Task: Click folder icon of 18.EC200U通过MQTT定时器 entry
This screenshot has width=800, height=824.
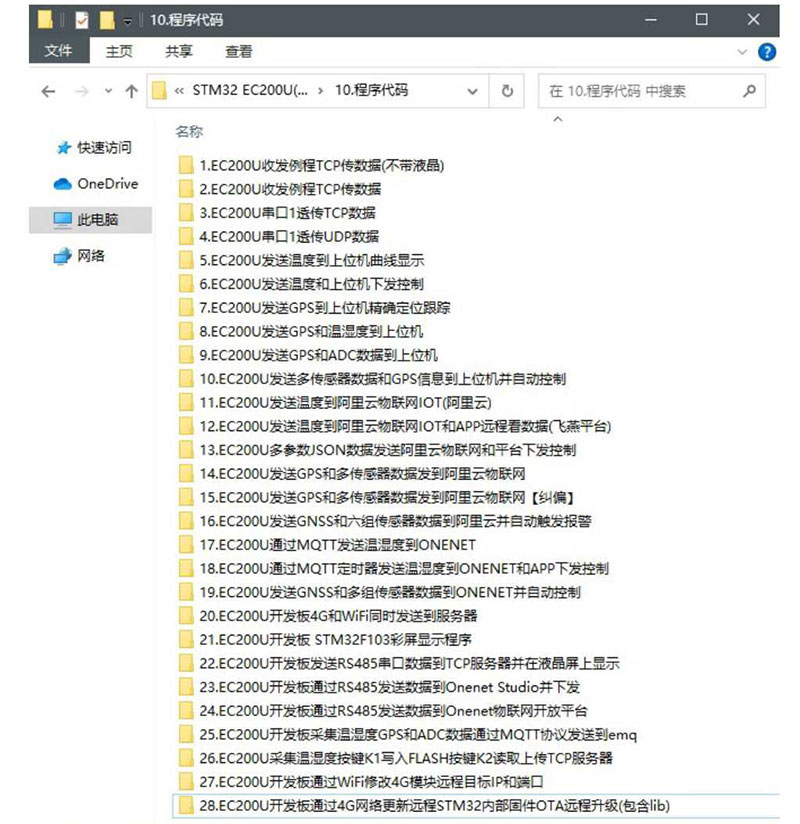Action: 186,568
